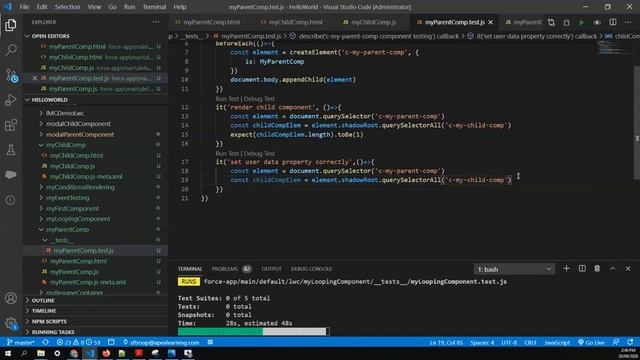The image size is (640, 360).
Task: Expand the myConditionalRendering folder
Action: point(80,187)
